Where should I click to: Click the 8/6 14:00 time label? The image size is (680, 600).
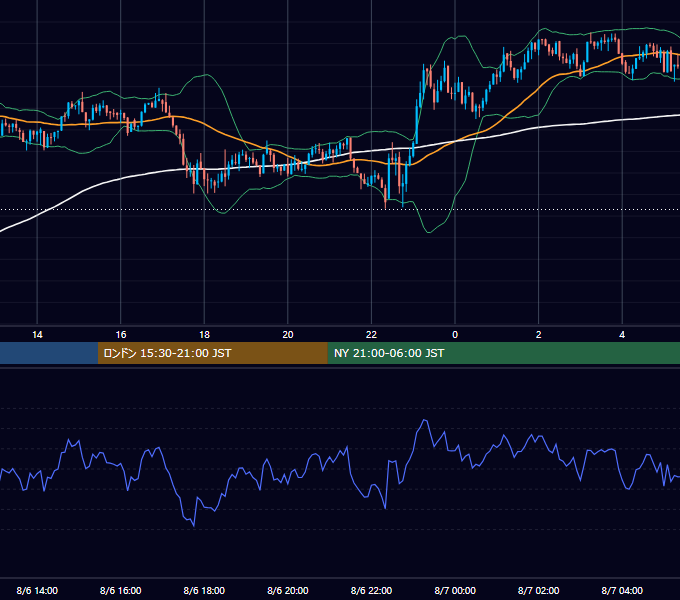pos(37,590)
